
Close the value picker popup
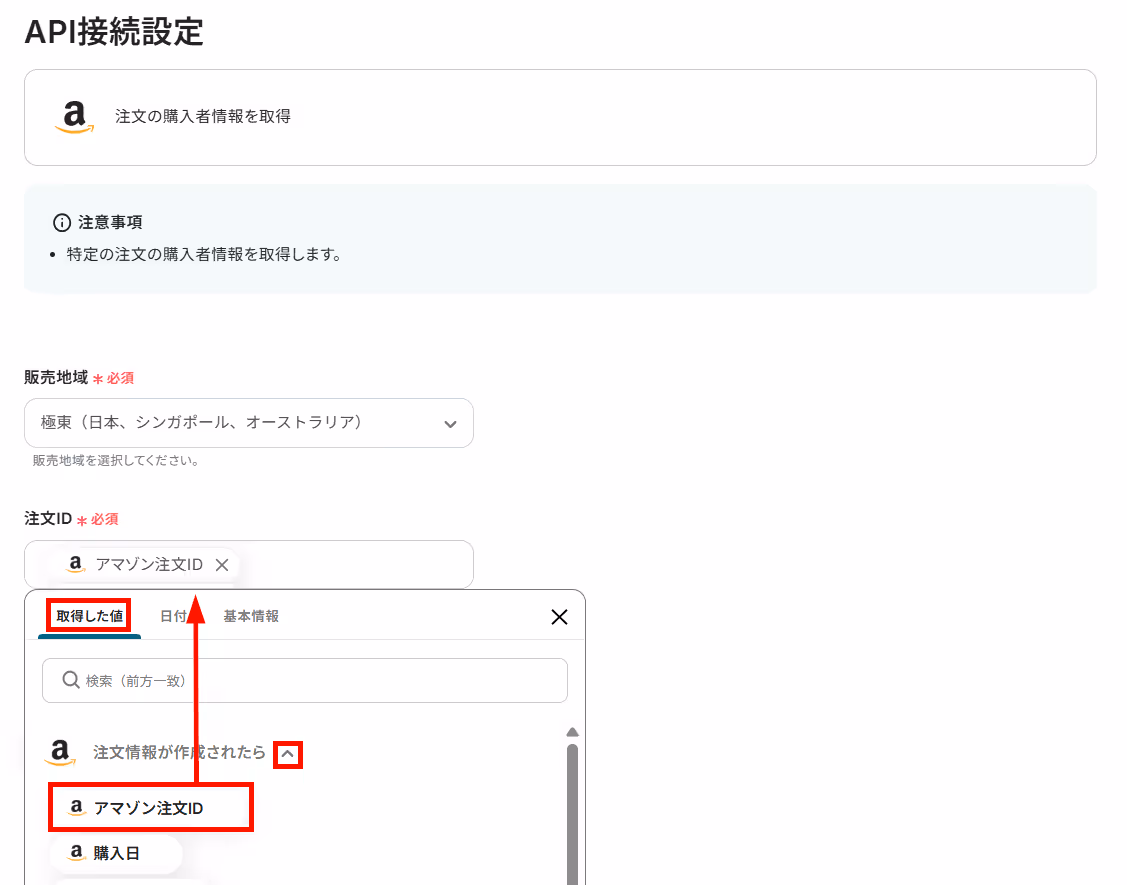click(x=559, y=617)
